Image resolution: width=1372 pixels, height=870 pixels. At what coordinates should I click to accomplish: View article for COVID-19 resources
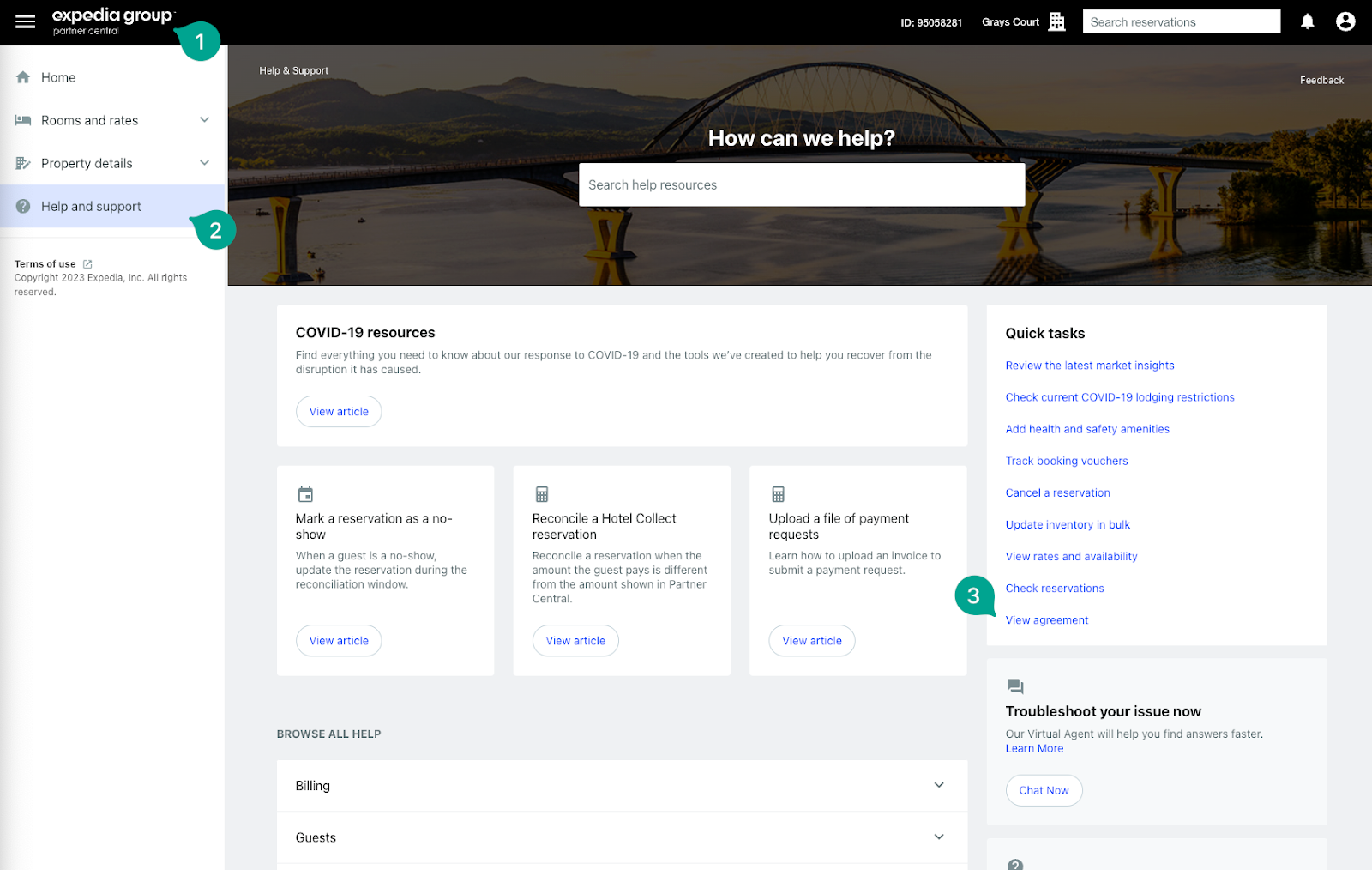pyautogui.click(x=339, y=412)
